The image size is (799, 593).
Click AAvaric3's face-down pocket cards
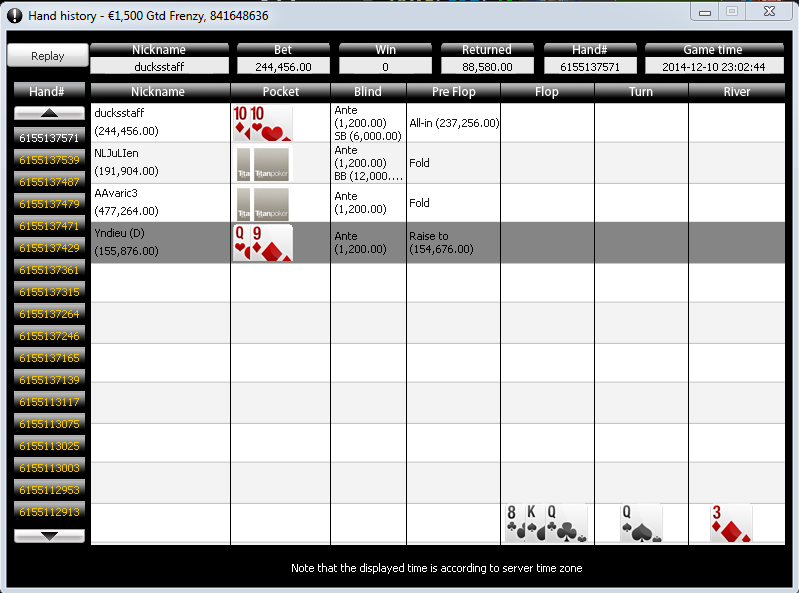tap(263, 204)
